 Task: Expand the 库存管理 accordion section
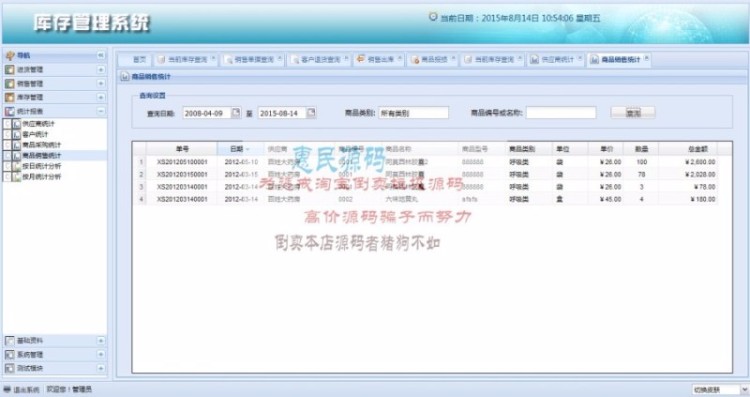(x=100, y=98)
